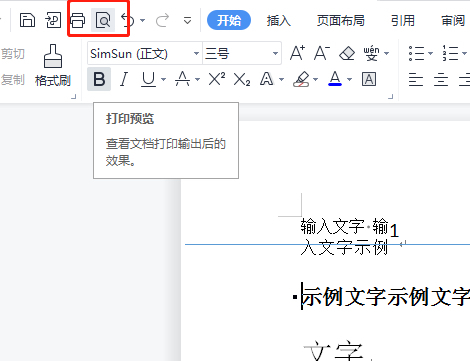Open the clipboard group dialog launcher
Screen dimensions: 470x361
(x=74, y=96)
